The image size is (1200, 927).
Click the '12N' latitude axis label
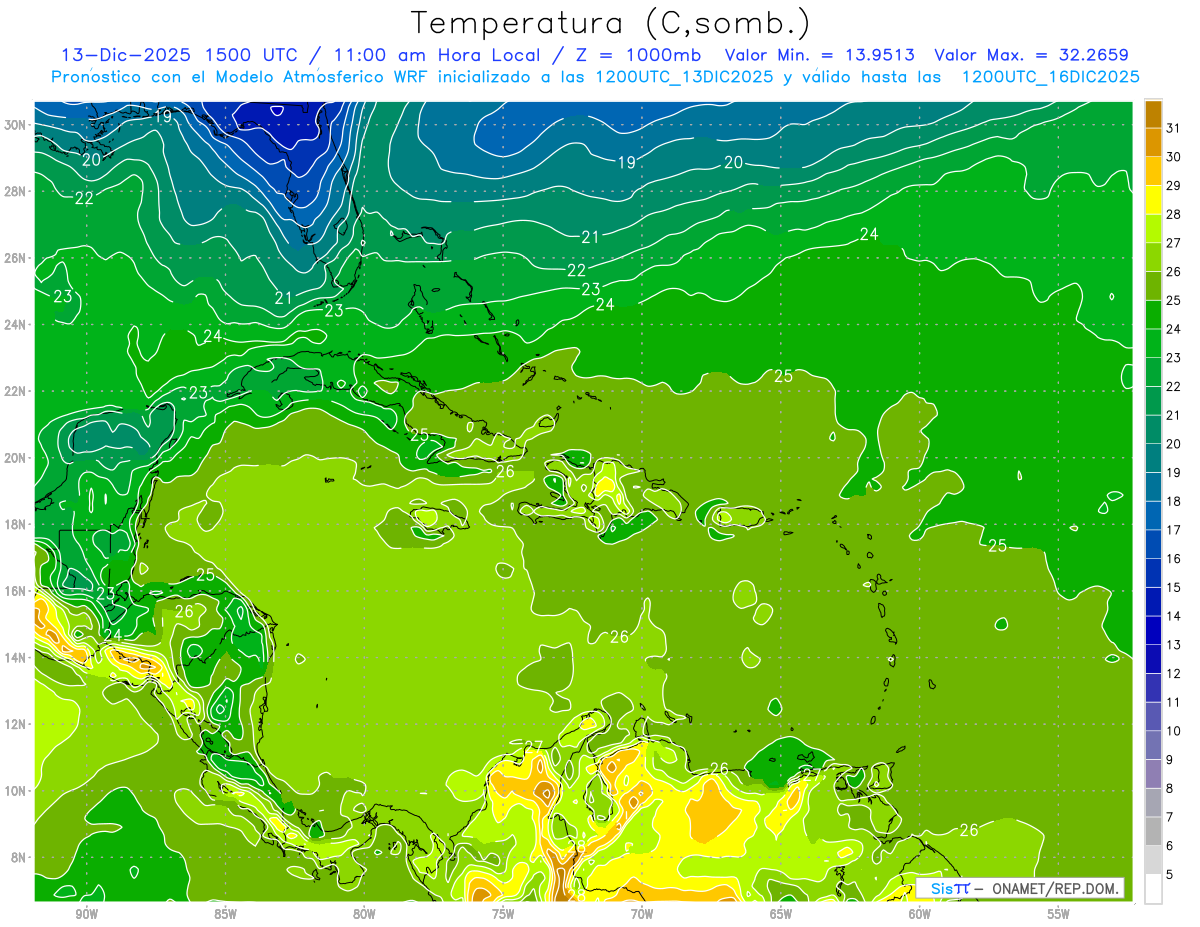click(x=16, y=724)
